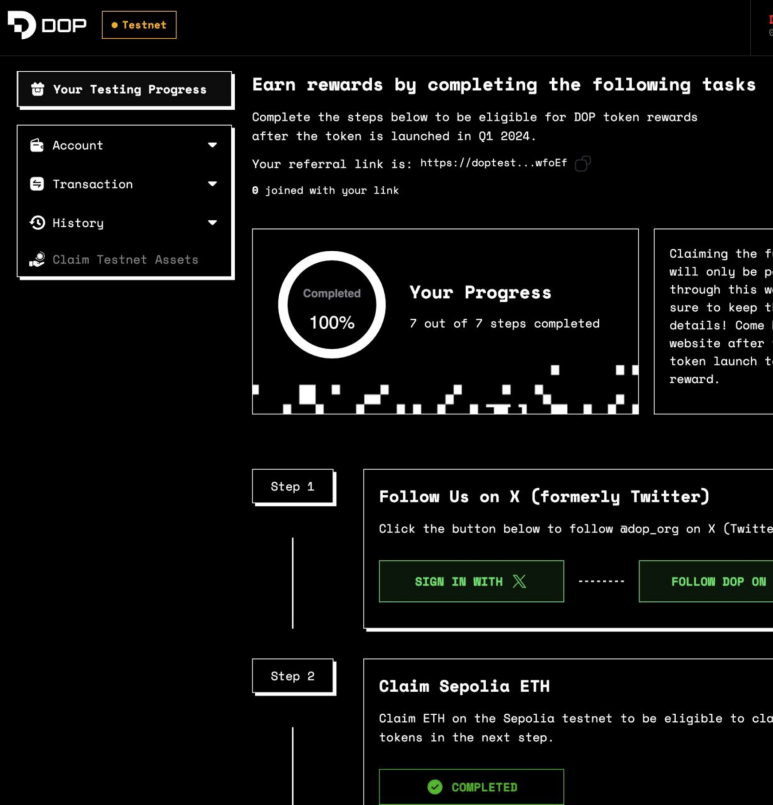773x805 pixels.
Task: Click the X logo in the sign in button
Action: [x=519, y=581]
